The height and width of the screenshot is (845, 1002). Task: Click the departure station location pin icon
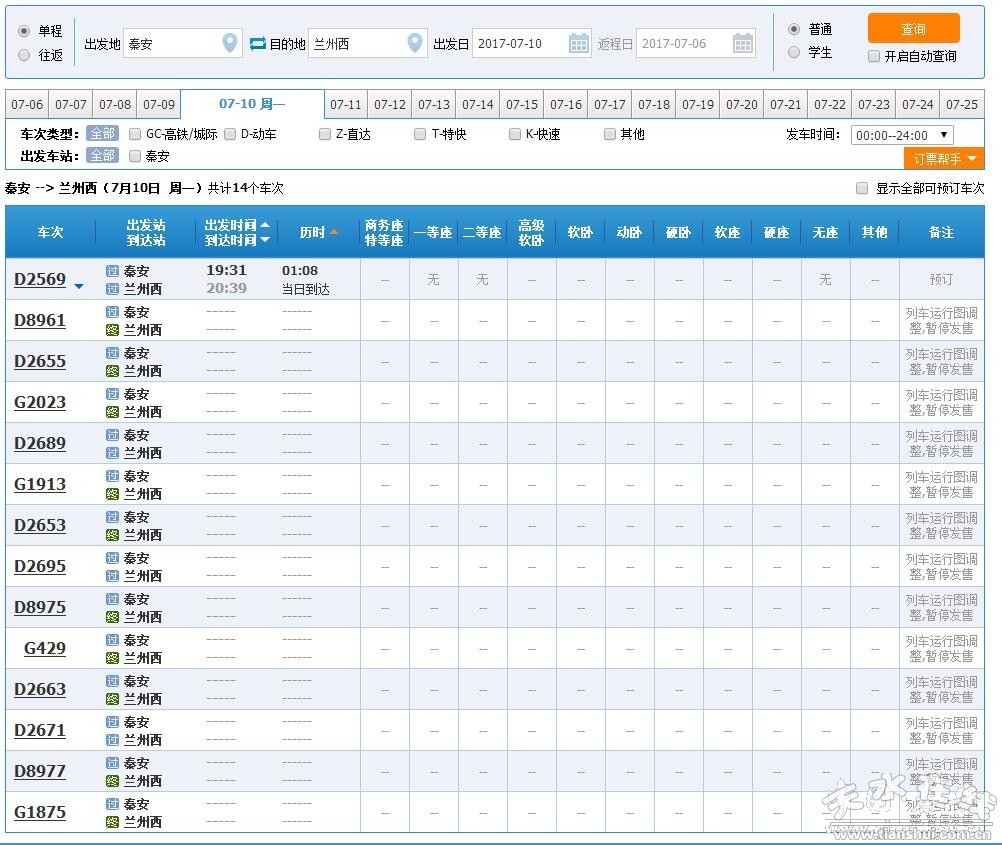point(230,43)
